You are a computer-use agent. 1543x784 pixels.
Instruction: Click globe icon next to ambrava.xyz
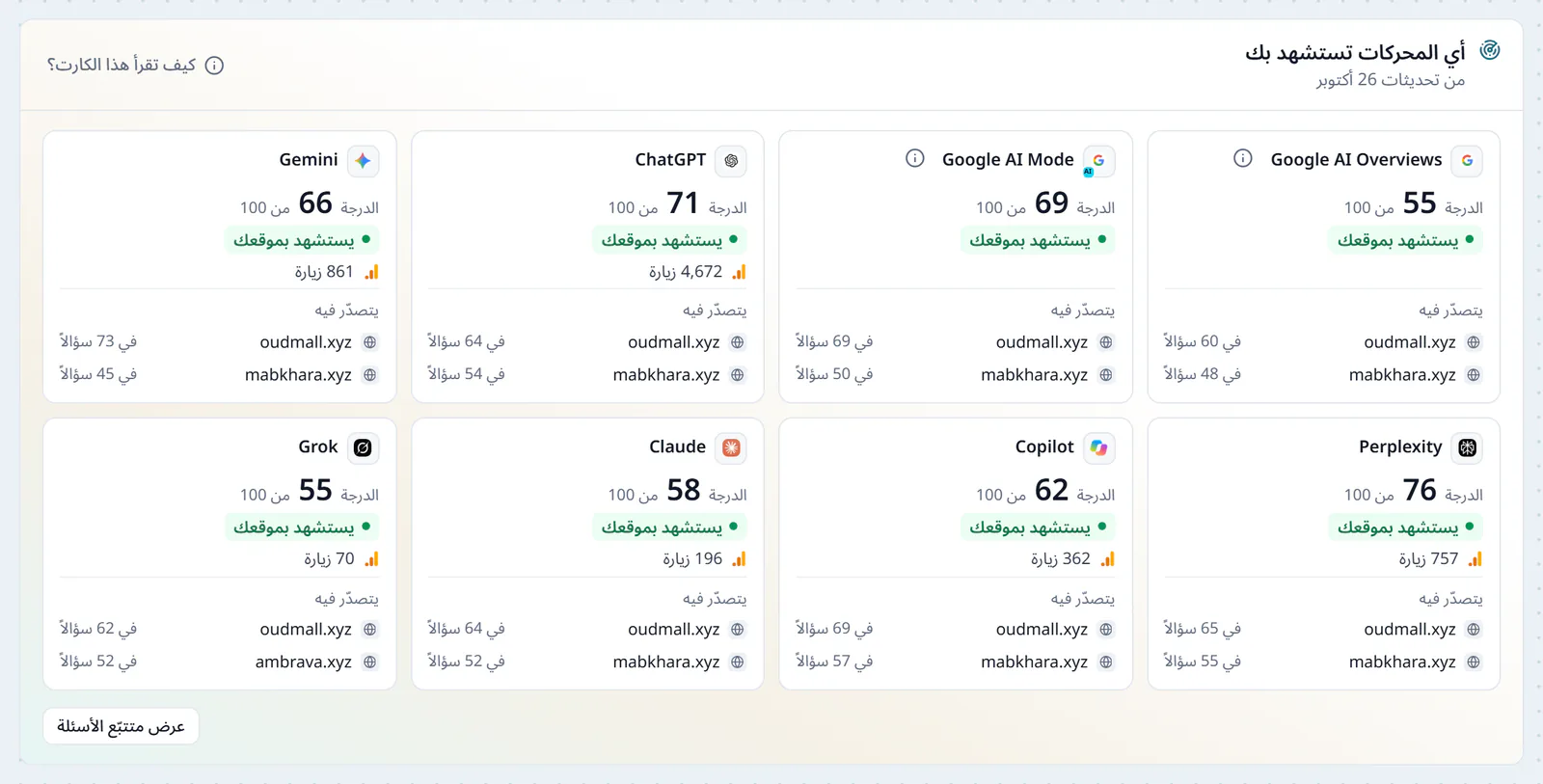coord(370,662)
